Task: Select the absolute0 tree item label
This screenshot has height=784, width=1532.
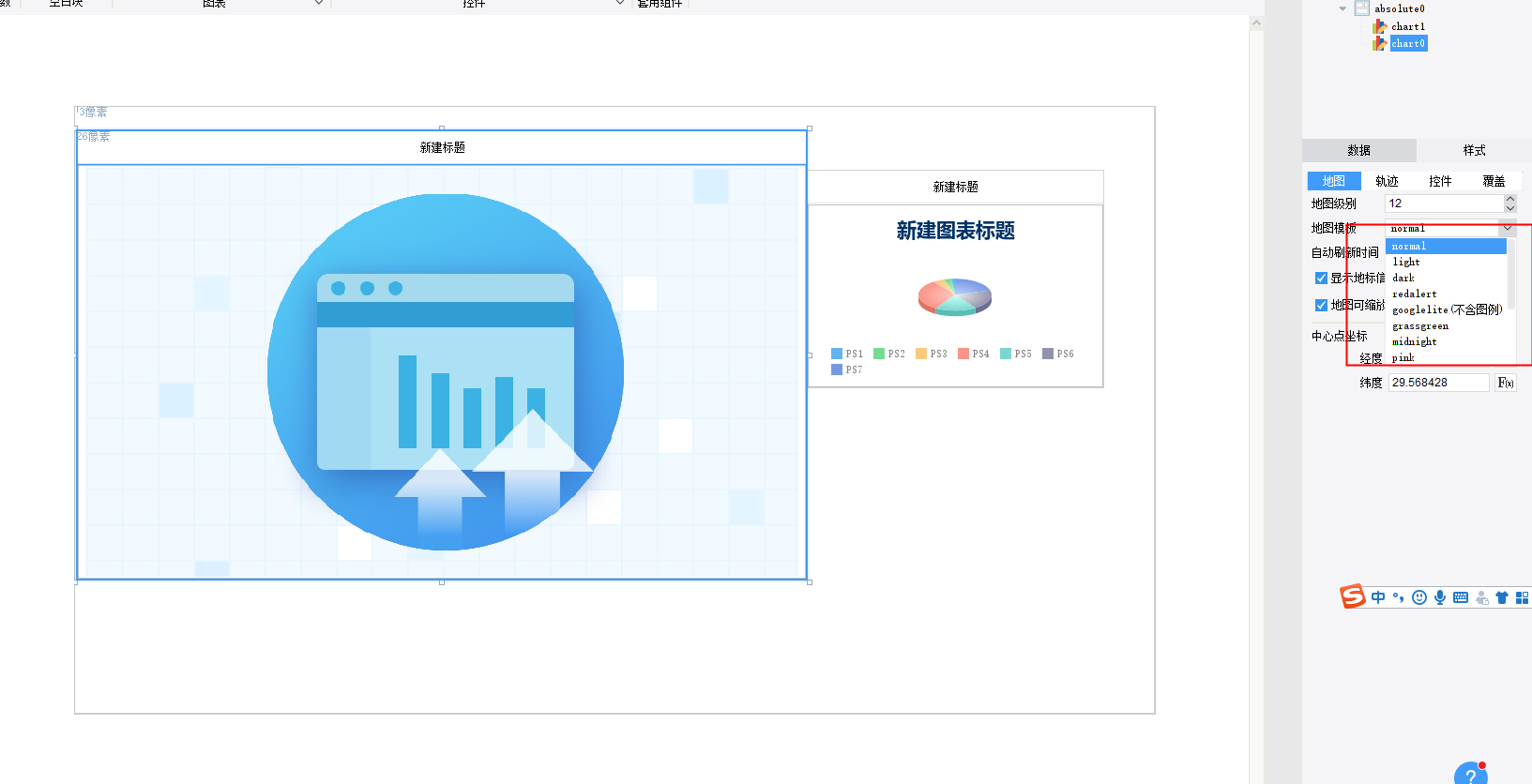Action: [1400, 8]
